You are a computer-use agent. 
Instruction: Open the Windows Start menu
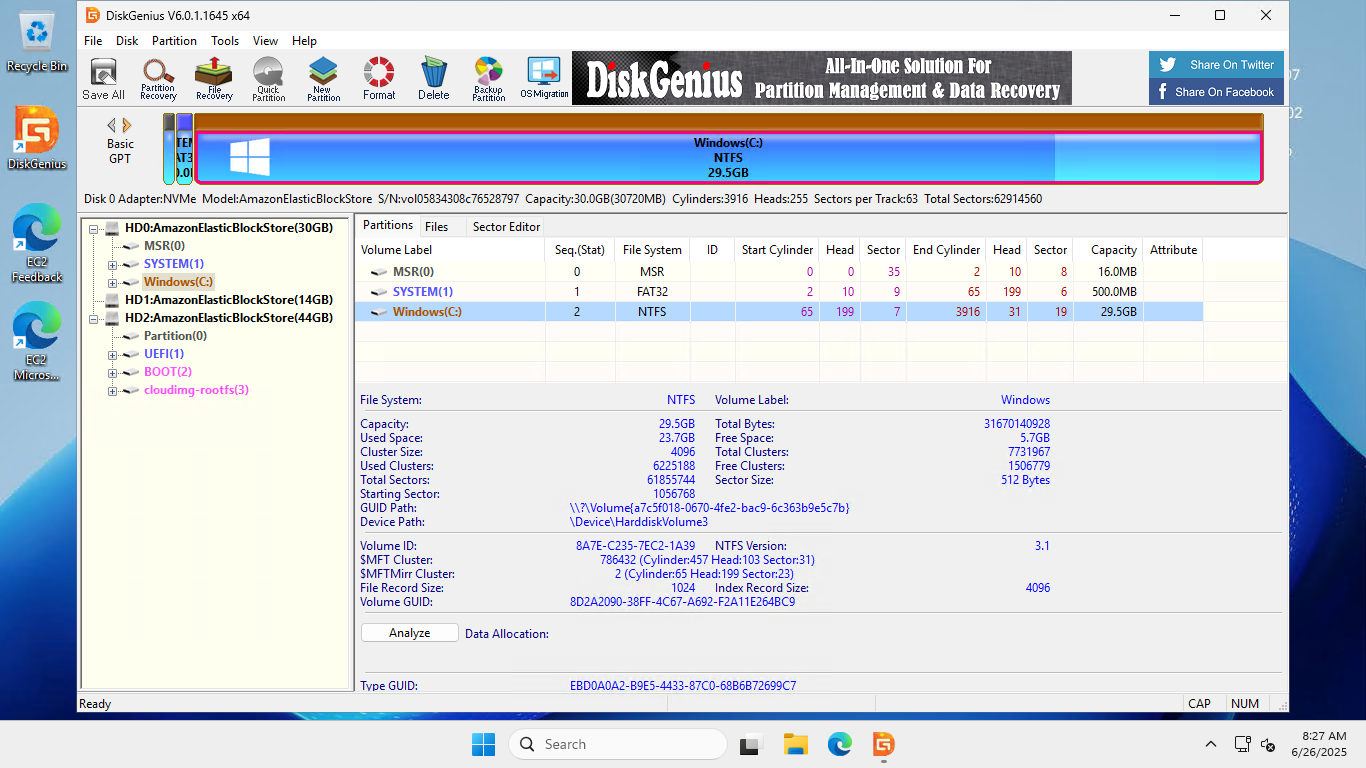coord(483,744)
